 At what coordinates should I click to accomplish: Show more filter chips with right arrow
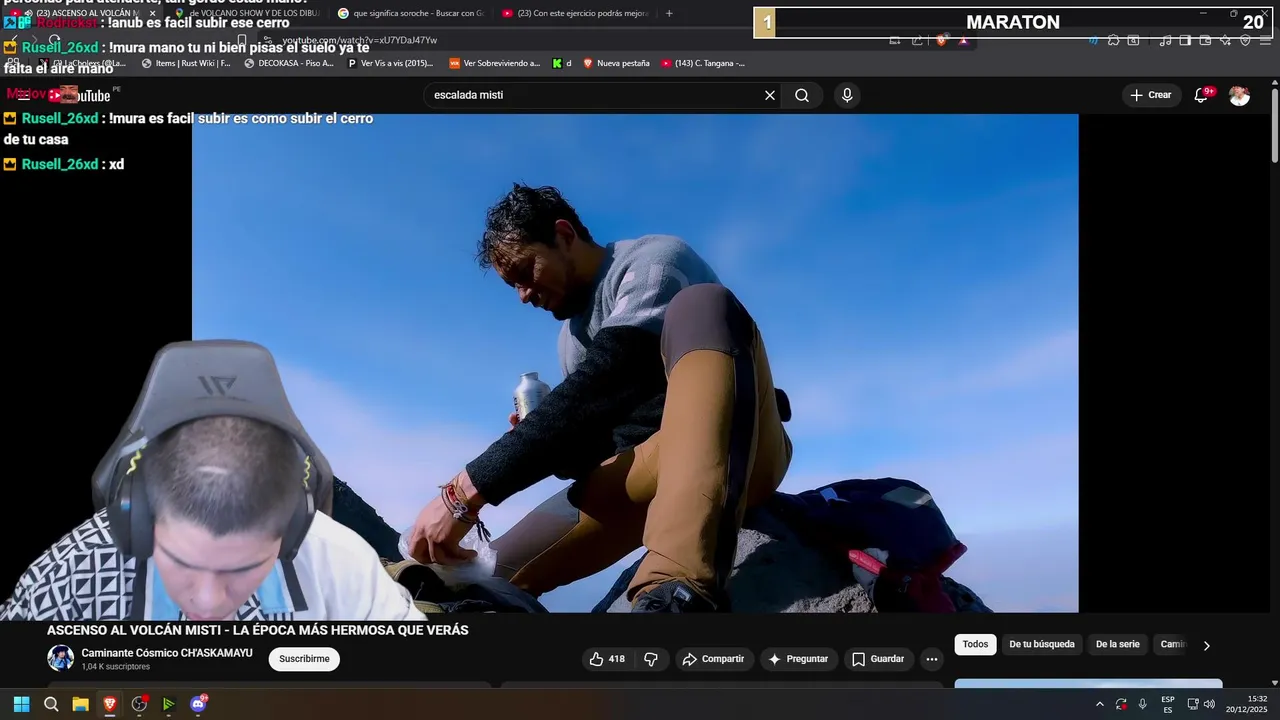click(1206, 645)
